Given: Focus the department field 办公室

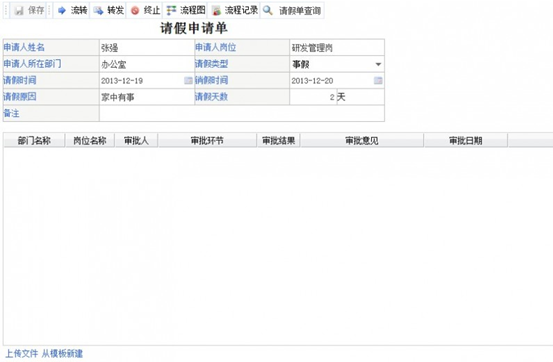Looking at the screenshot, I should [x=146, y=64].
